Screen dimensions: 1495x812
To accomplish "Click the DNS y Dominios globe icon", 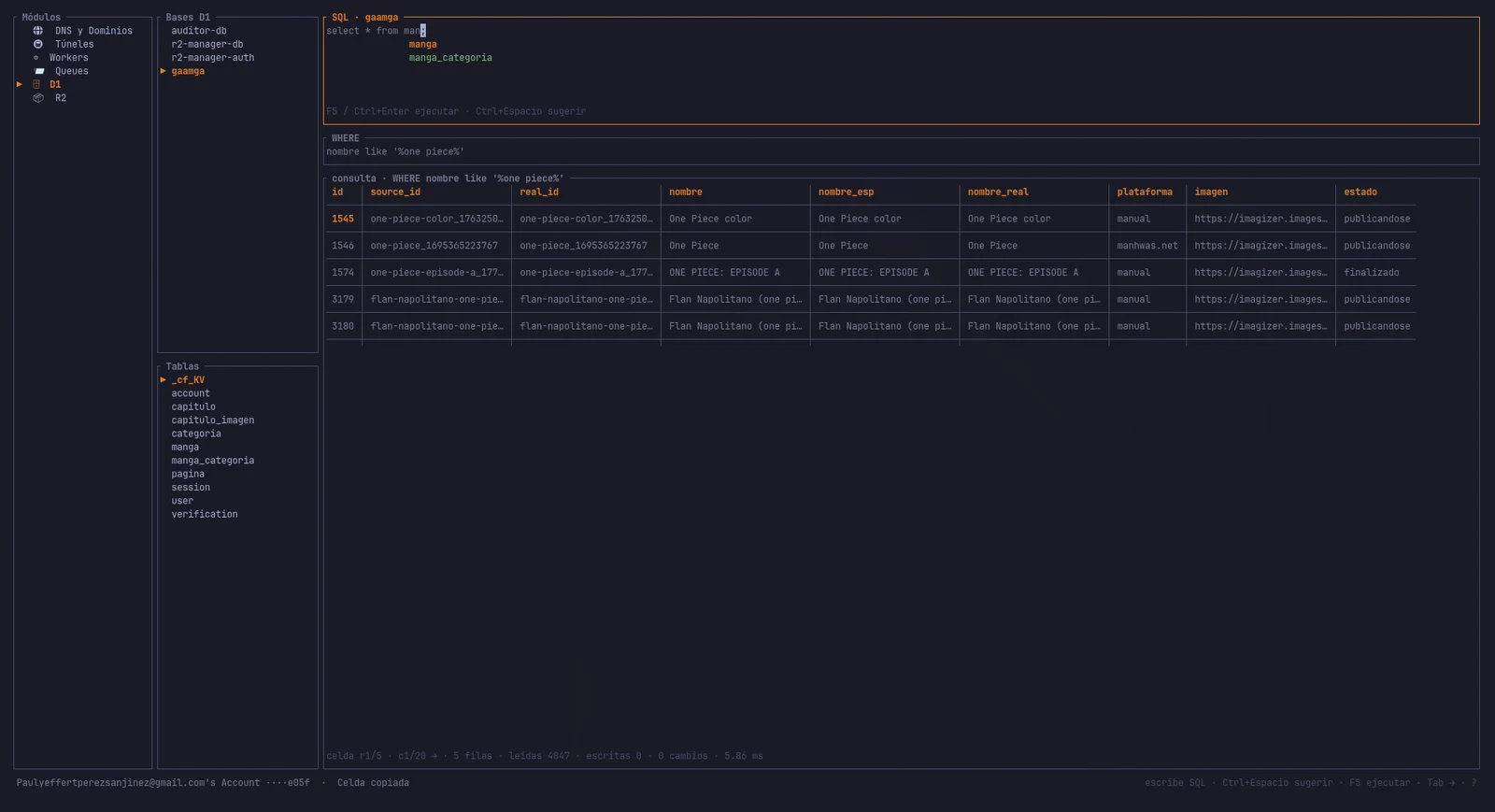I will click(x=38, y=31).
